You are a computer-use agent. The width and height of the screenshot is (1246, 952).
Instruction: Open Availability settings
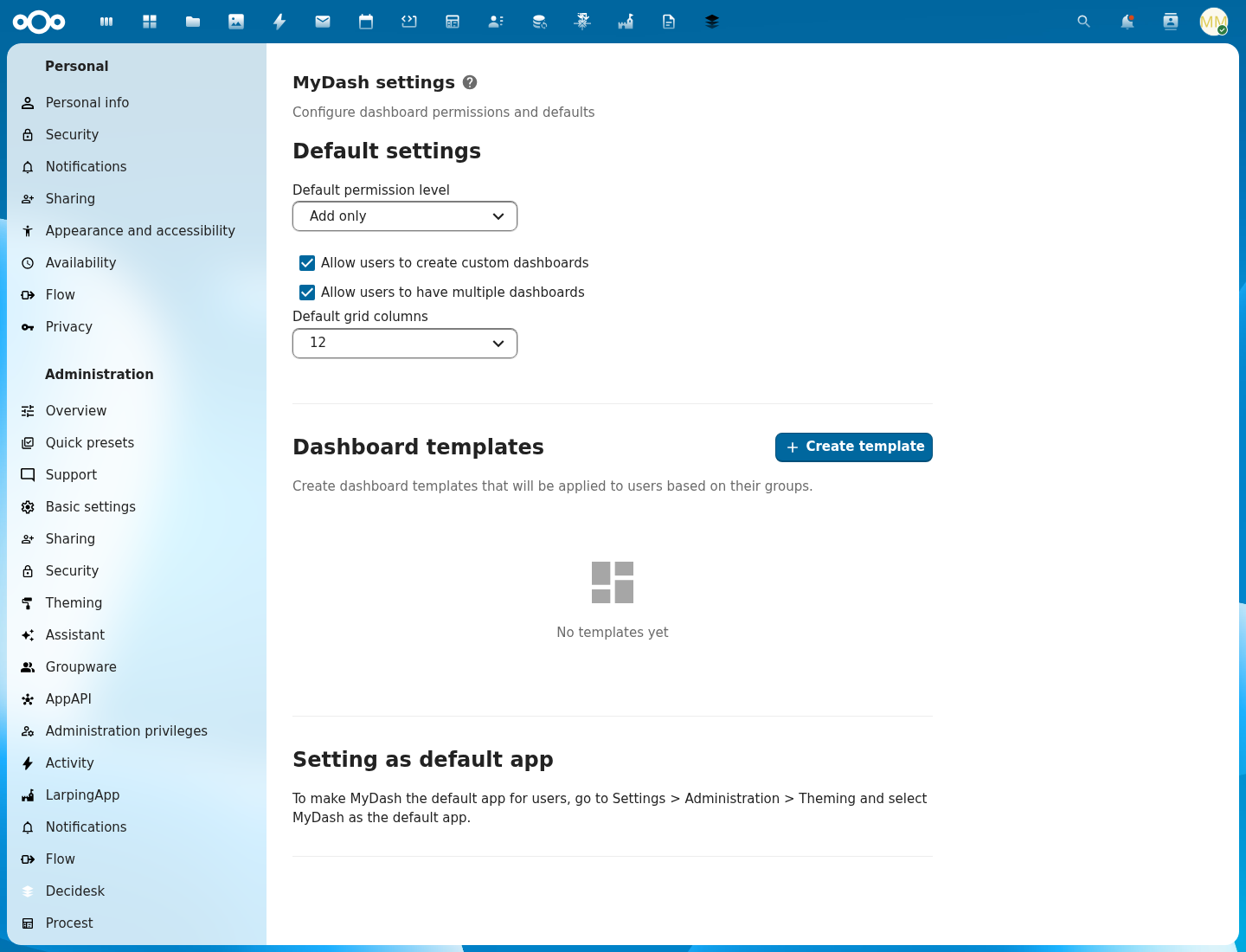tap(137, 263)
